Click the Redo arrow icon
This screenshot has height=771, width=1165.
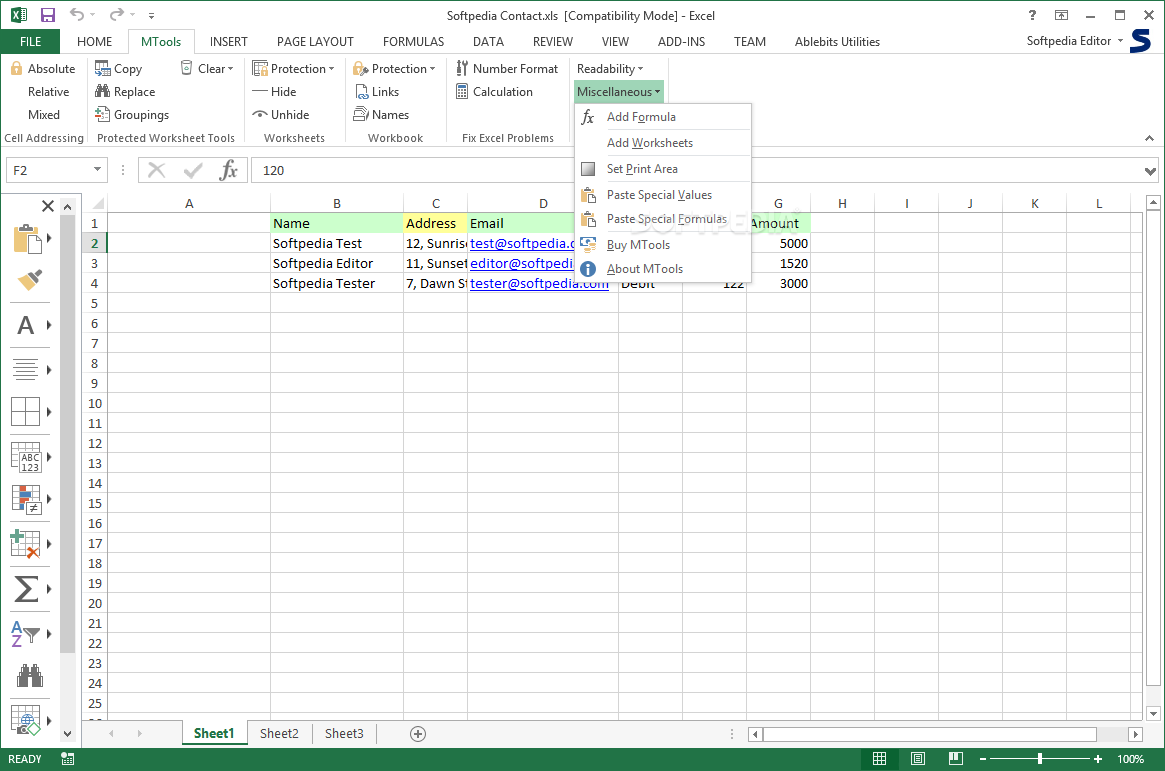[x=117, y=15]
